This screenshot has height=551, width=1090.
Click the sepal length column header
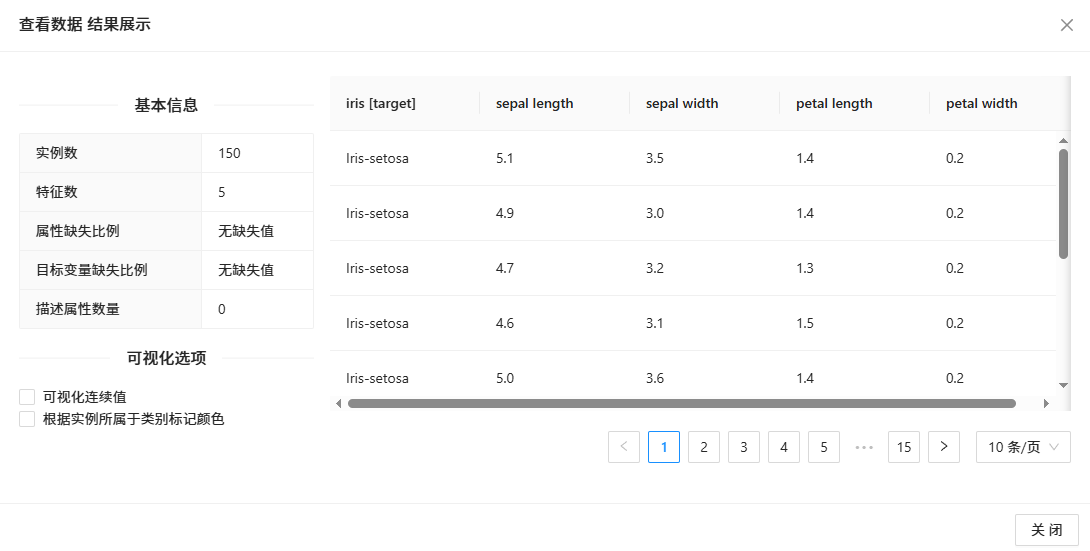(535, 103)
